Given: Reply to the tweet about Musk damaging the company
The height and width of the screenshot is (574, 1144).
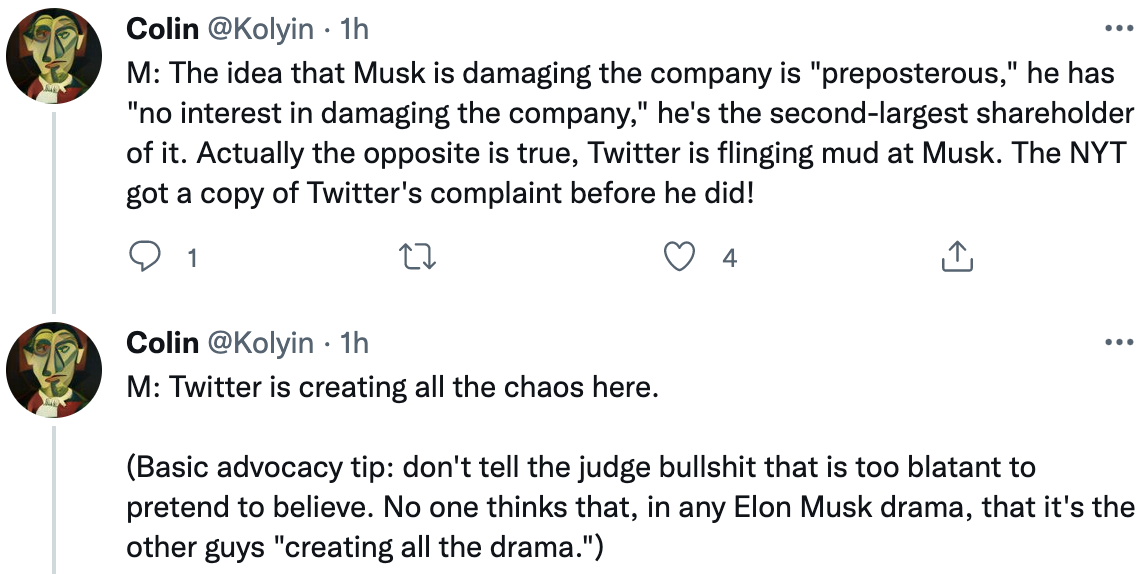Looking at the screenshot, I should (144, 257).
